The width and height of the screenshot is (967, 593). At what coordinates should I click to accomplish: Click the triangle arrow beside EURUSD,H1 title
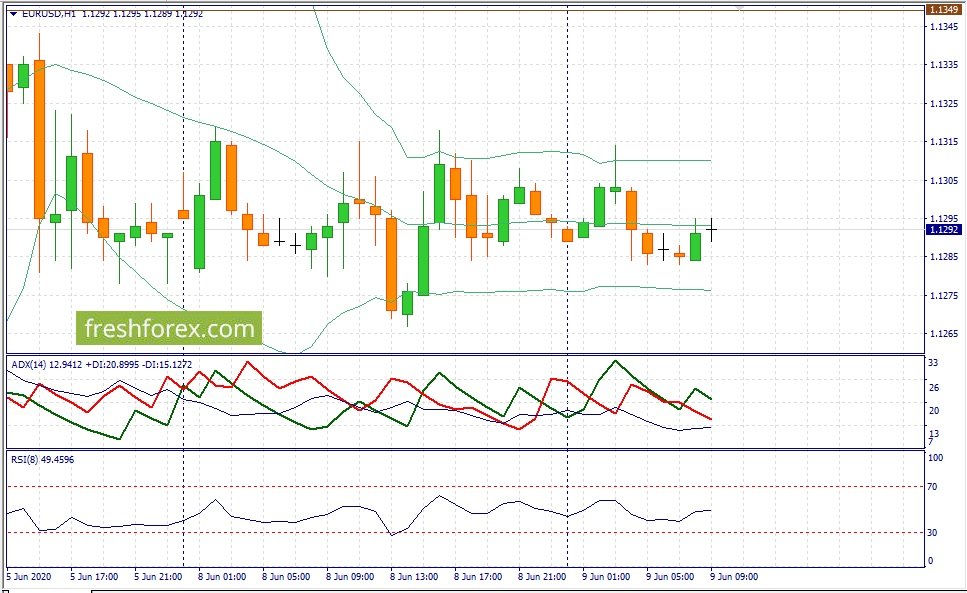pos(13,14)
